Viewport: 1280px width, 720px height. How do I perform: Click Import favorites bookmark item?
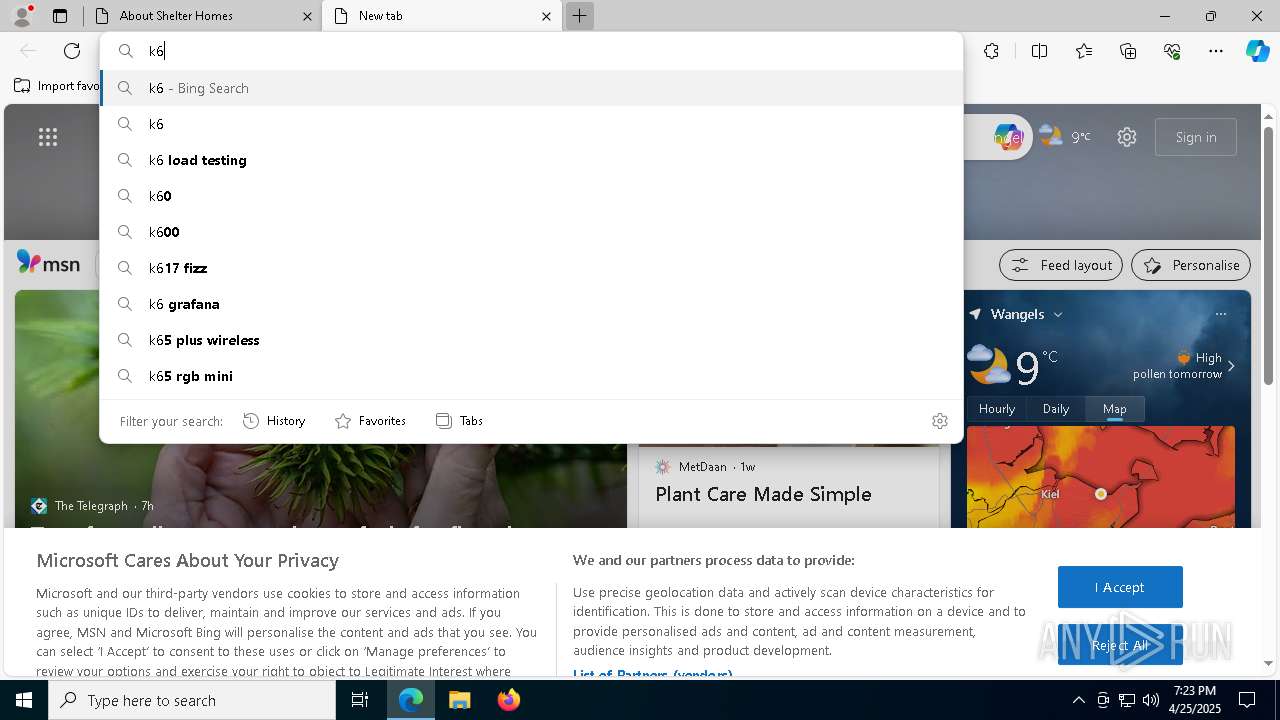(57, 86)
